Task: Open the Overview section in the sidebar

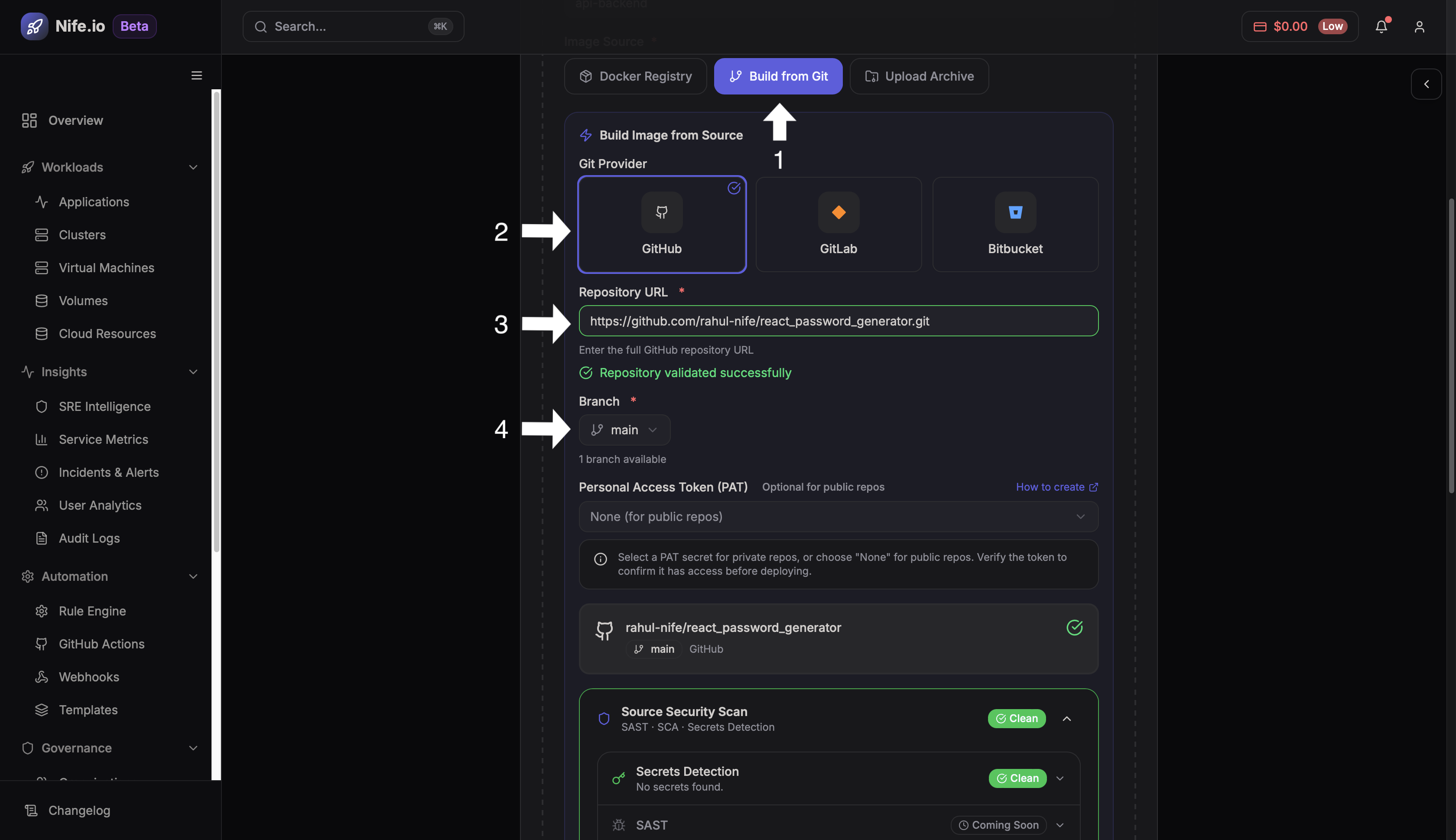Action: coord(75,120)
